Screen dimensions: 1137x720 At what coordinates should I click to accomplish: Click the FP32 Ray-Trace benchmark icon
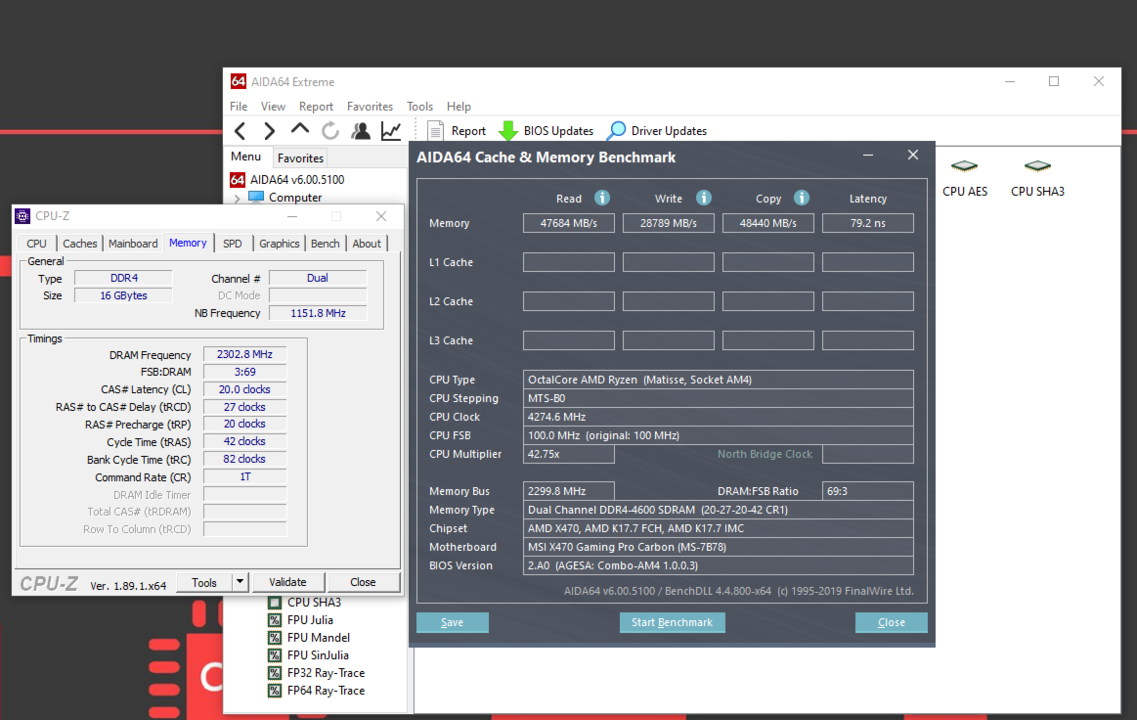tap(274, 673)
